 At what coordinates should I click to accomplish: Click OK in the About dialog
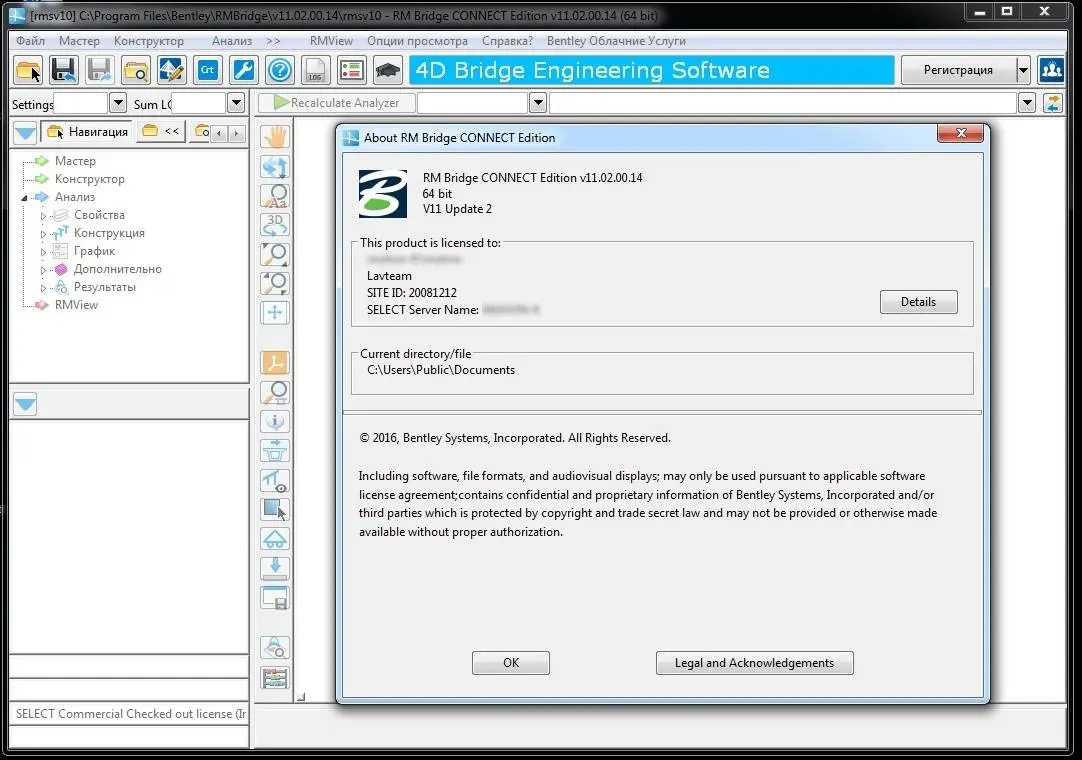click(511, 663)
